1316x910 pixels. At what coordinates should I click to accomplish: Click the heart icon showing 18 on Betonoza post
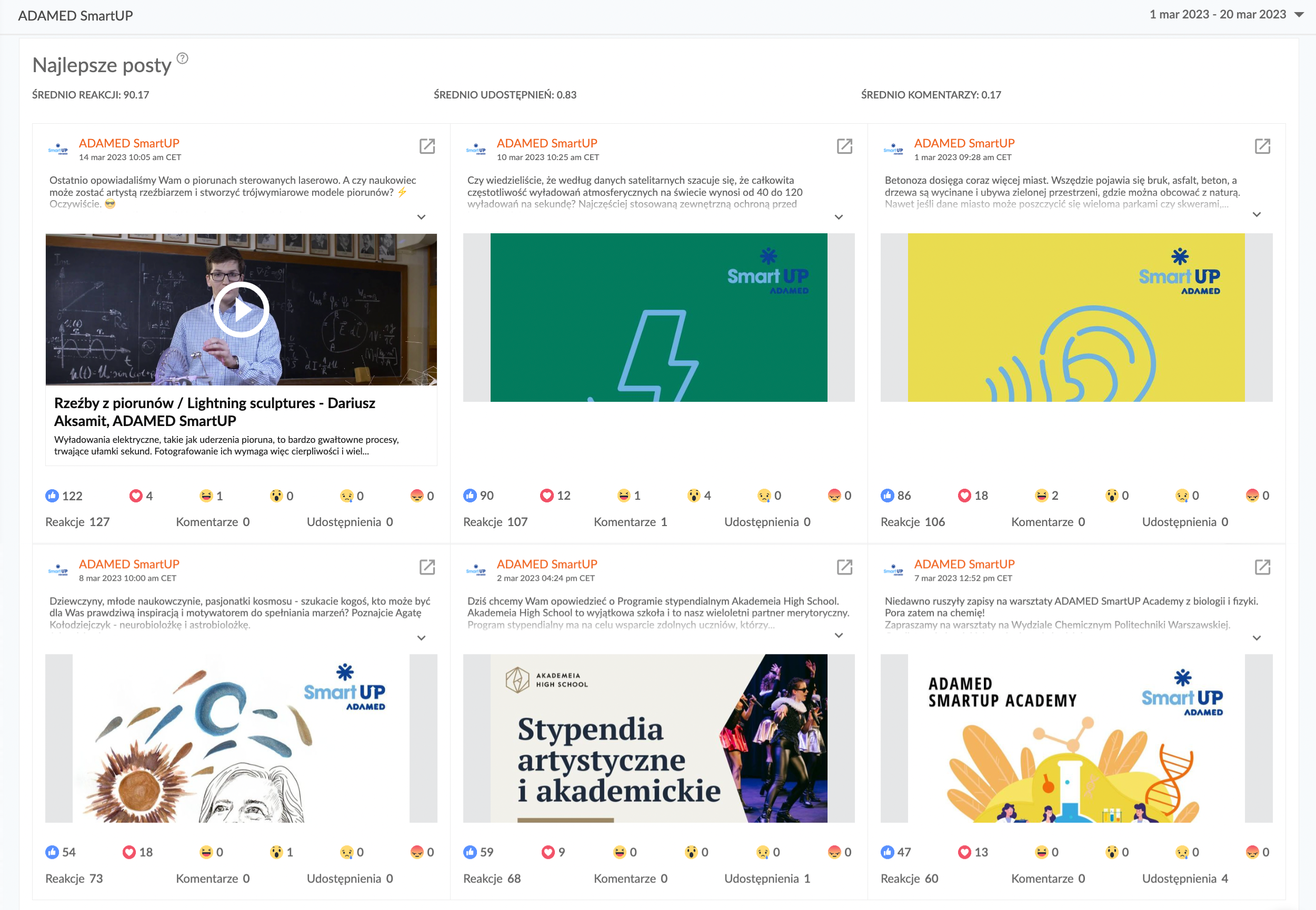point(964,496)
